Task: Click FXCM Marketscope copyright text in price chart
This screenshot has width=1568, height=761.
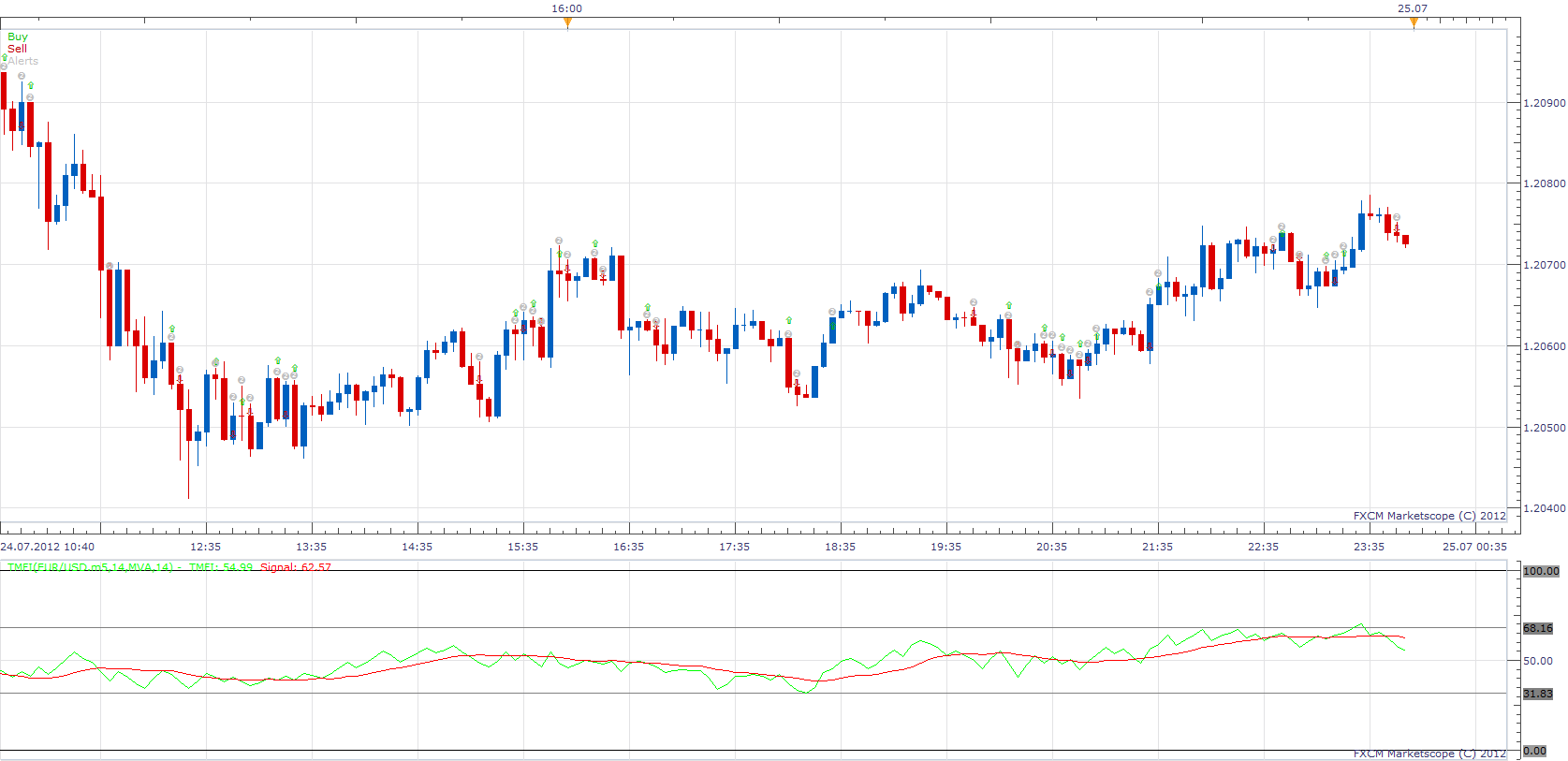Action: 1429,516
